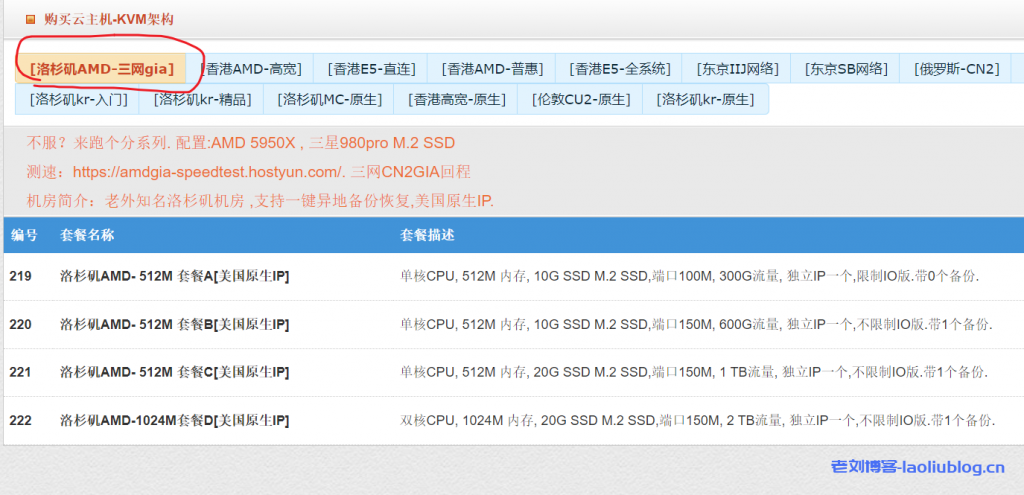Select the 洛杉矶kr-精品 tab
This screenshot has height=495, width=1024.
[202, 99]
